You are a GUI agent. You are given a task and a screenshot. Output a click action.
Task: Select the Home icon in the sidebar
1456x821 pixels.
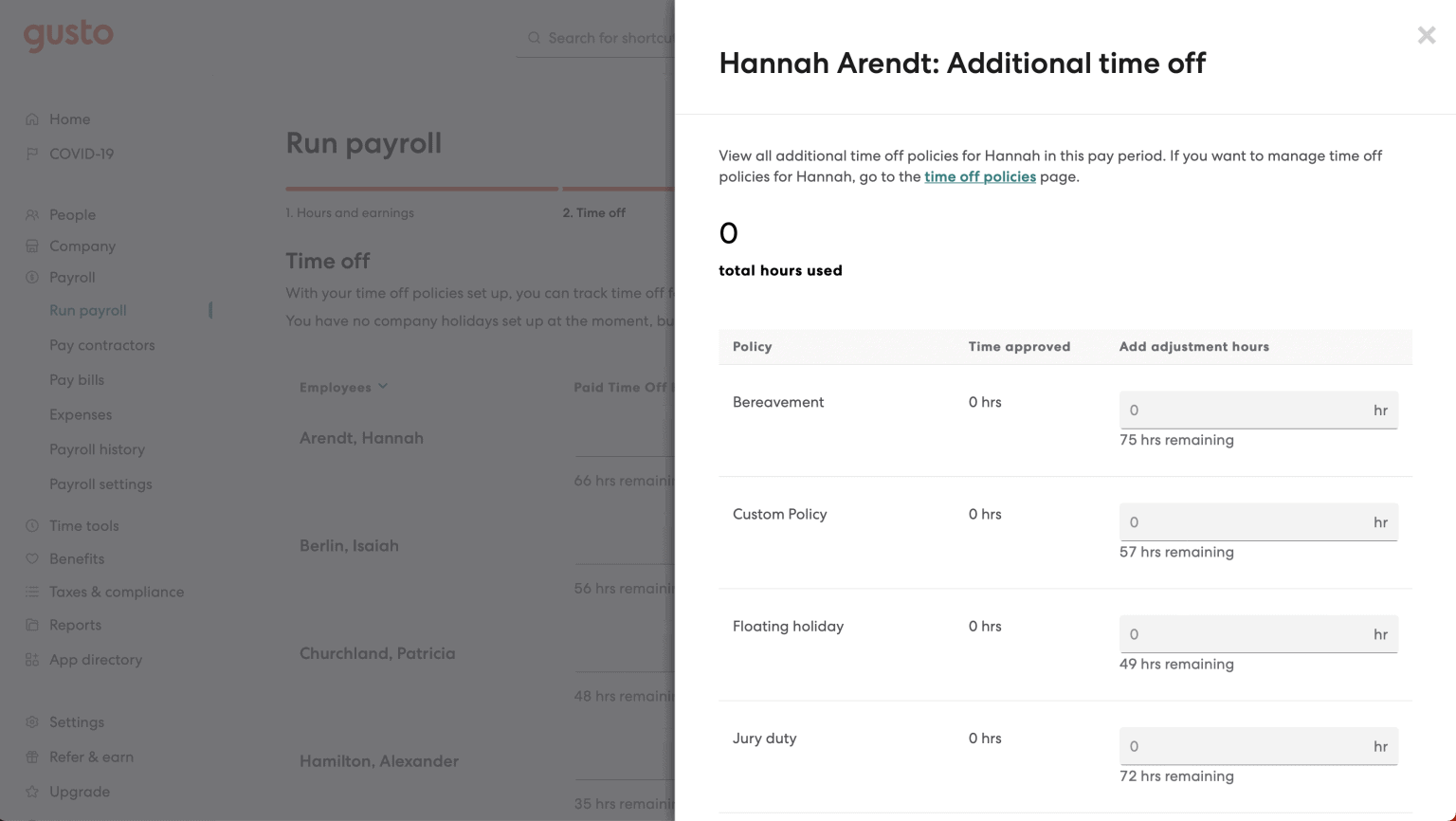pos(33,119)
